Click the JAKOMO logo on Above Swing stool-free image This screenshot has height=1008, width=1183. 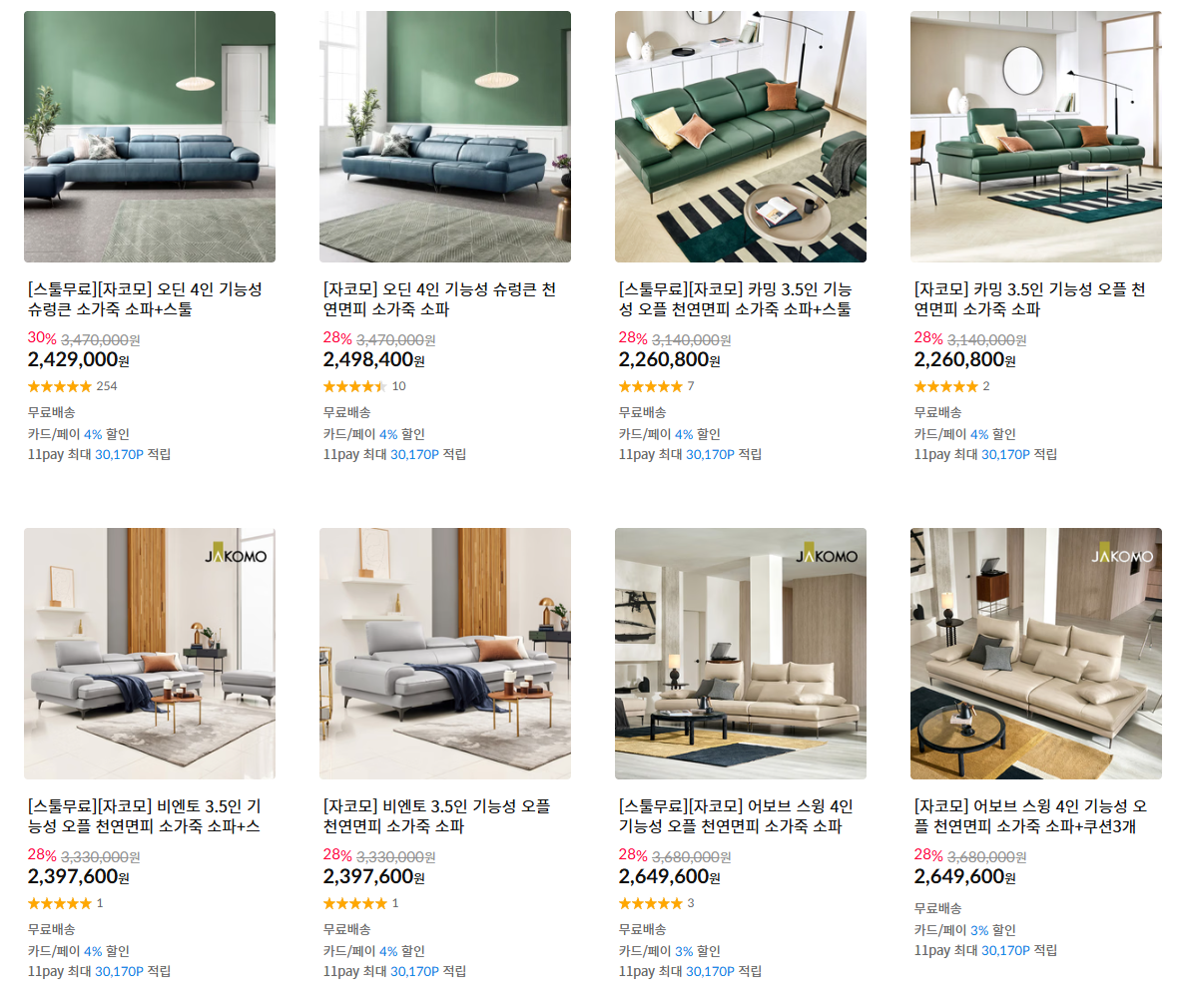pyautogui.click(x=827, y=555)
